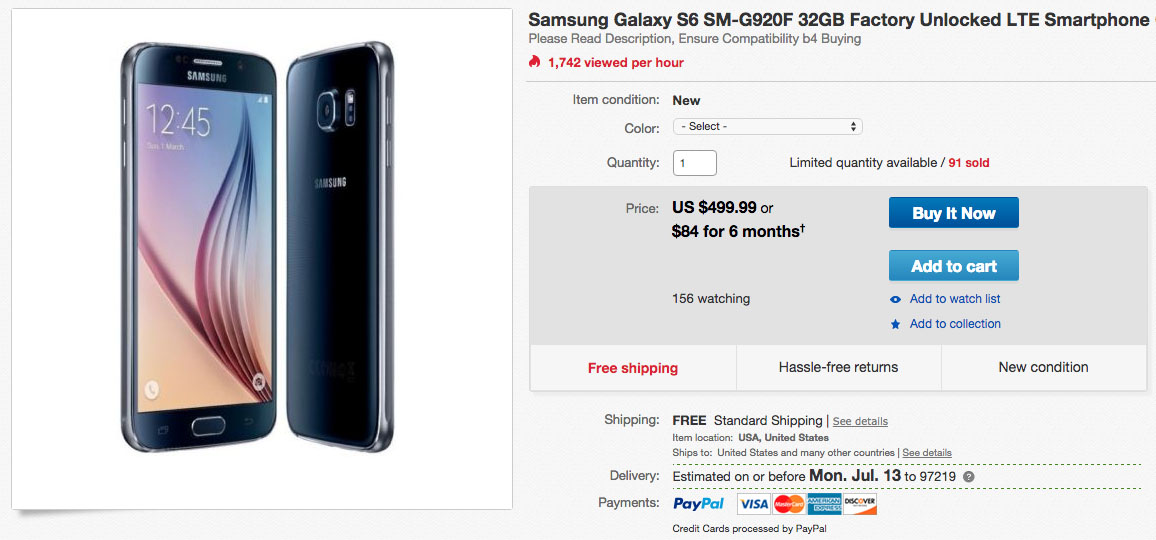This screenshot has height=540, width=1156.
Task: Click the red flame views icon
Action: click(x=535, y=62)
